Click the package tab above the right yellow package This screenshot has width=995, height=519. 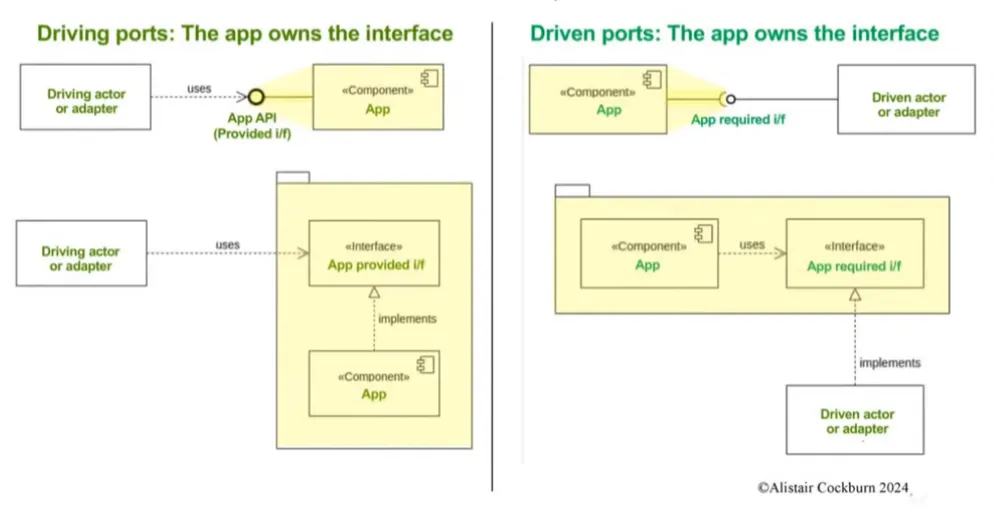[572, 190]
